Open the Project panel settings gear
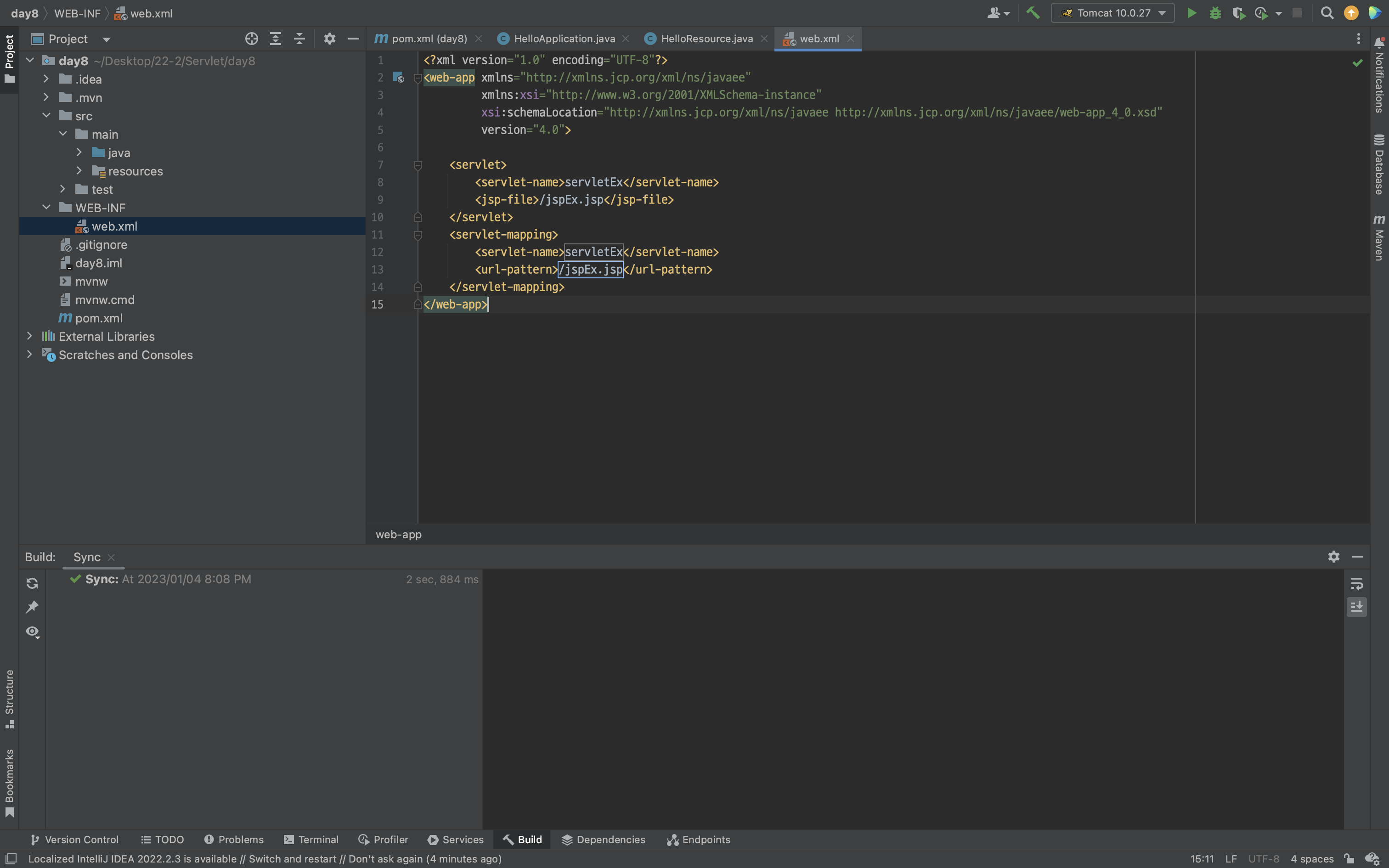 (329, 39)
